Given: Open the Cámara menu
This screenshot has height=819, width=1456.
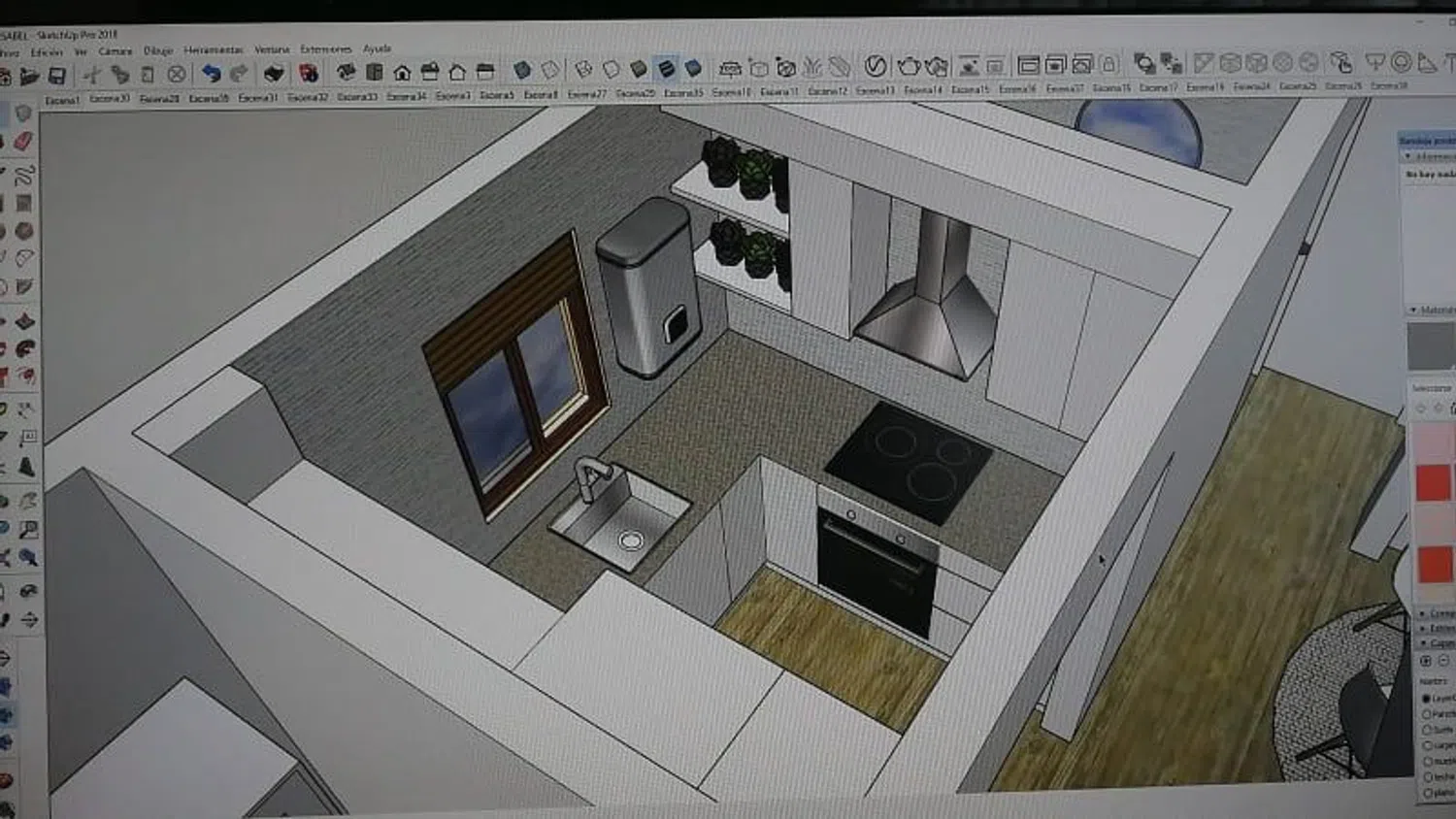Looking at the screenshot, I should coord(115,50).
